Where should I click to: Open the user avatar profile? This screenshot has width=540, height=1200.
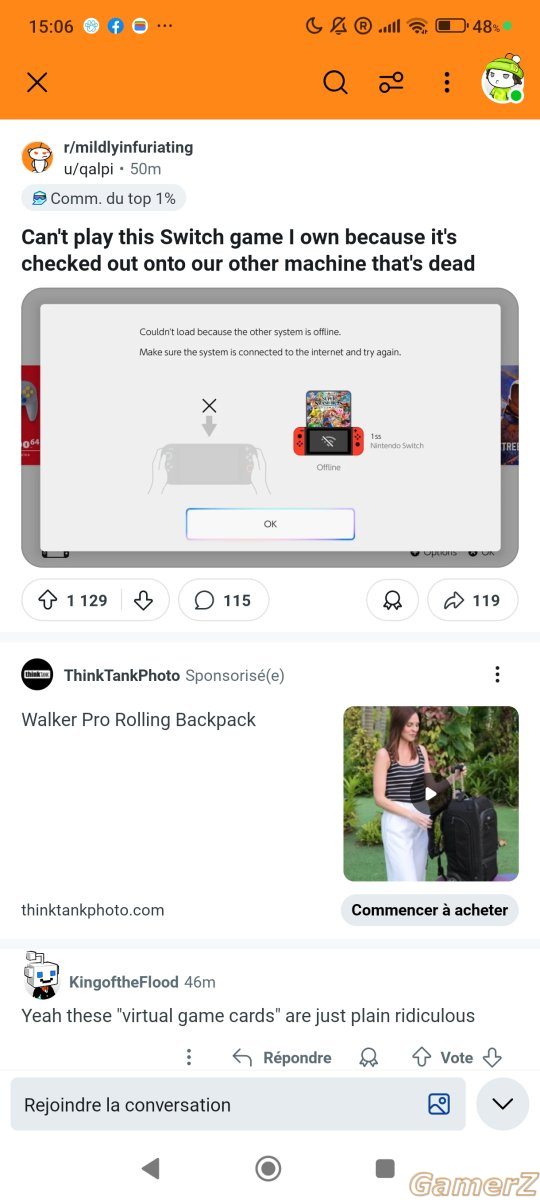coord(502,80)
